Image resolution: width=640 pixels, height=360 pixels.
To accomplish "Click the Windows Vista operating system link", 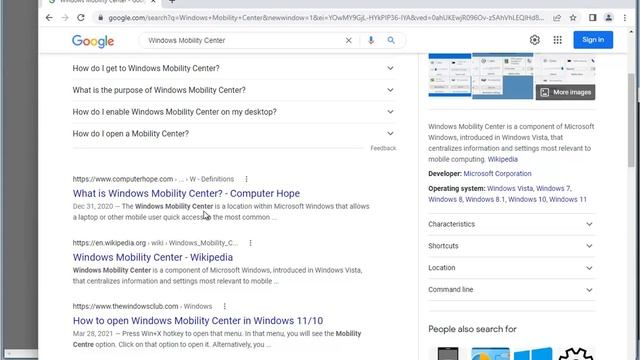I will (x=510, y=189).
